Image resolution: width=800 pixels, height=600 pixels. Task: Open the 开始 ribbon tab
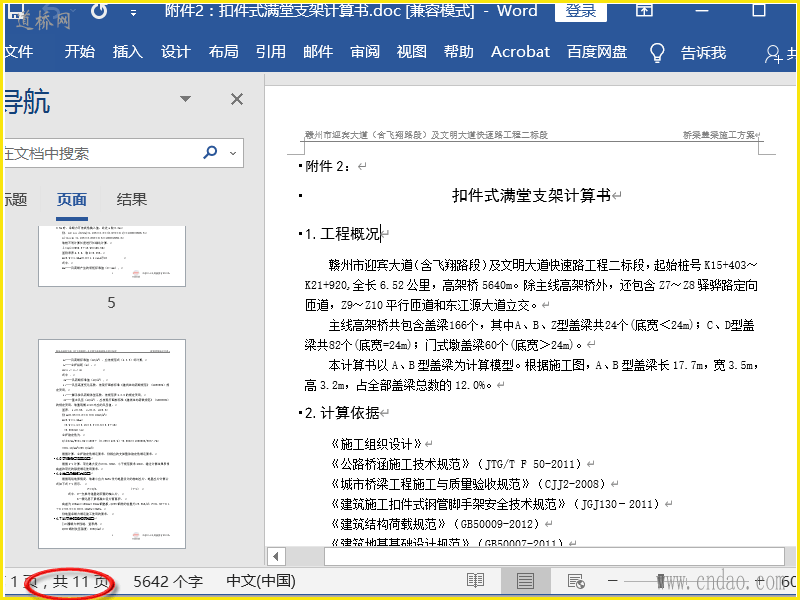[79, 52]
